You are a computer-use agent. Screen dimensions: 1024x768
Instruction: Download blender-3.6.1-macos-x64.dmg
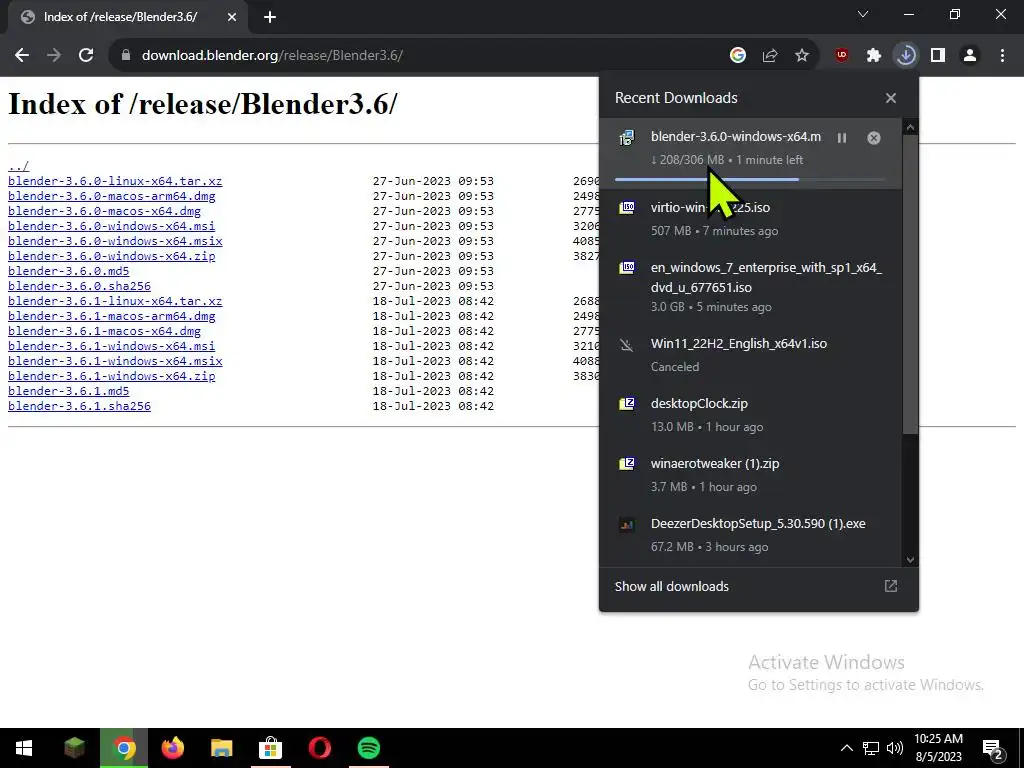(x=104, y=331)
